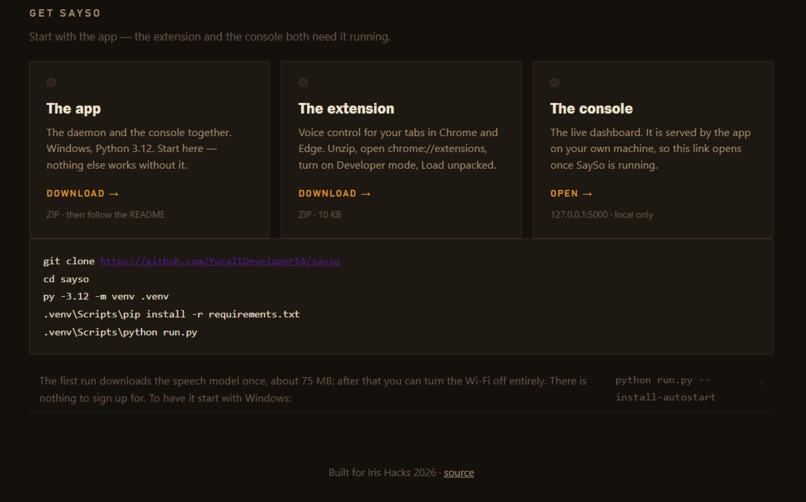The image size is (806, 502).
Task: Click the first-run speech model paragraph
Action: pos(313,389)
